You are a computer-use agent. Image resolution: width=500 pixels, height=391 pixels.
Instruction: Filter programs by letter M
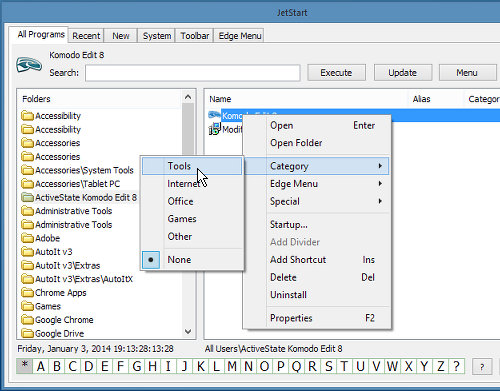point(233,366)
